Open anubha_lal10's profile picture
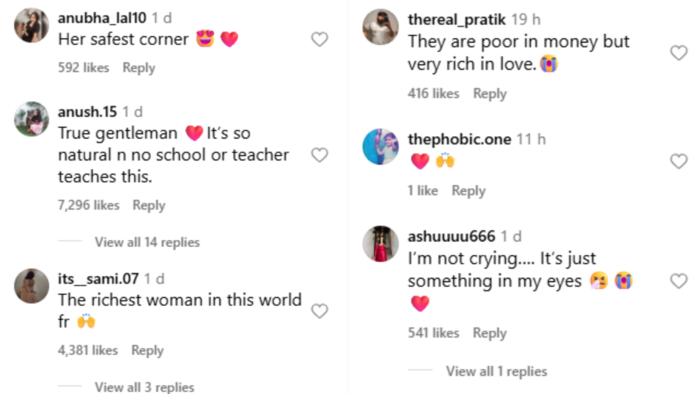The width and height of the screenshot is (700, 394). pyautogui.click(x=32, y=25)
